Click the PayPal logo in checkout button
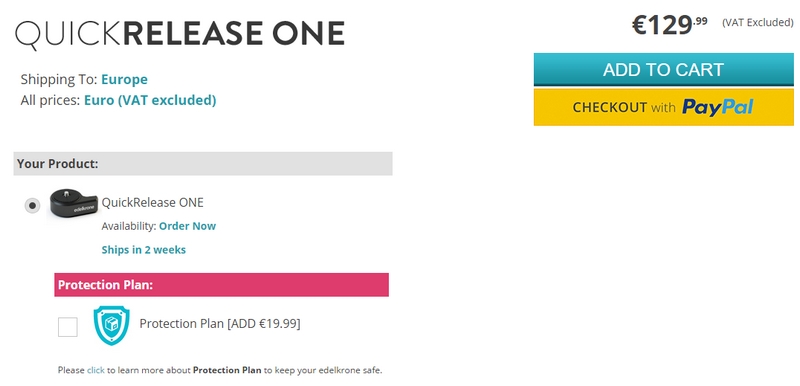The width and height of the screenshot is (800, 386). (717, 107)
